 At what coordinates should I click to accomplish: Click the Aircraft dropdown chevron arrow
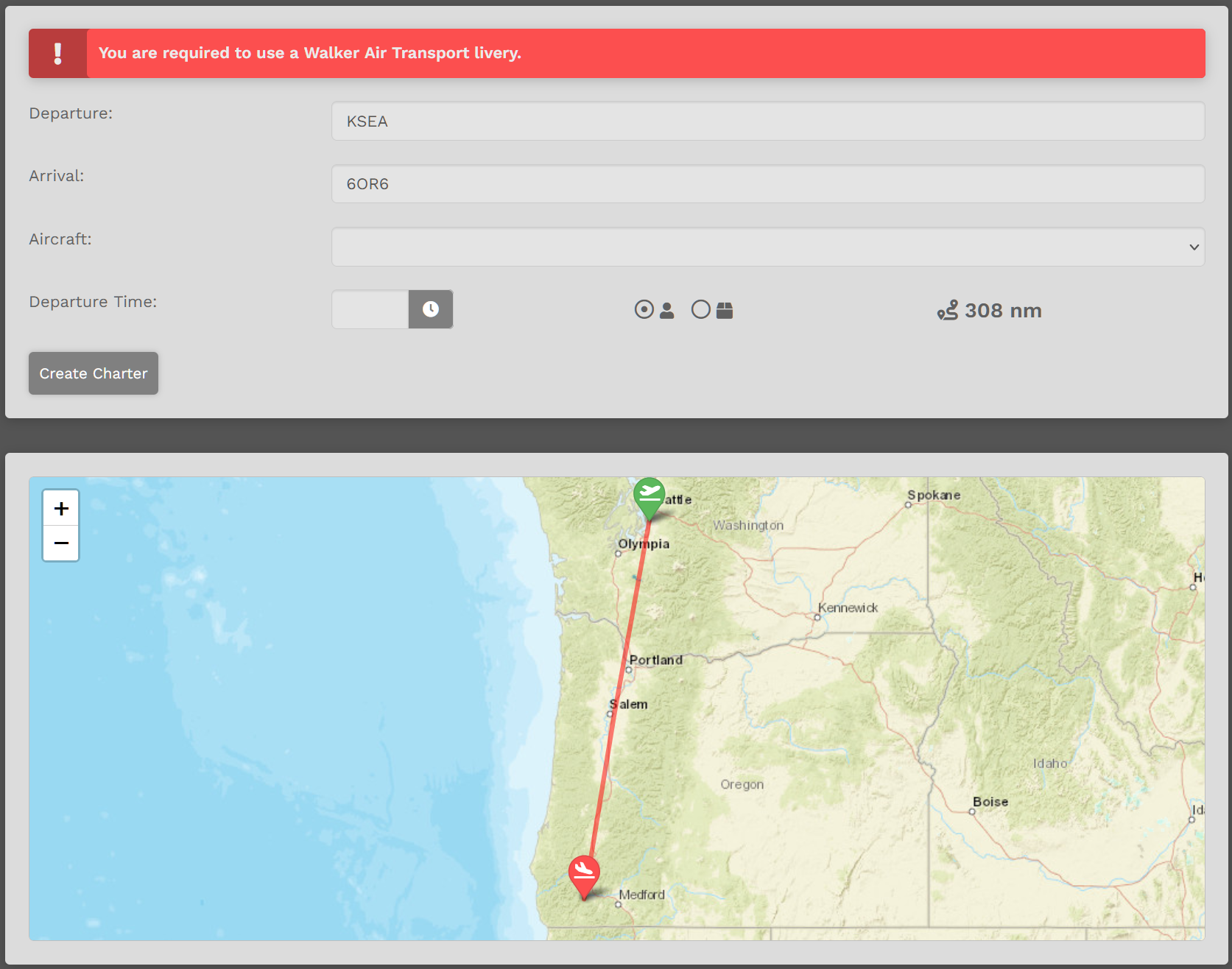click(1194, 247)
